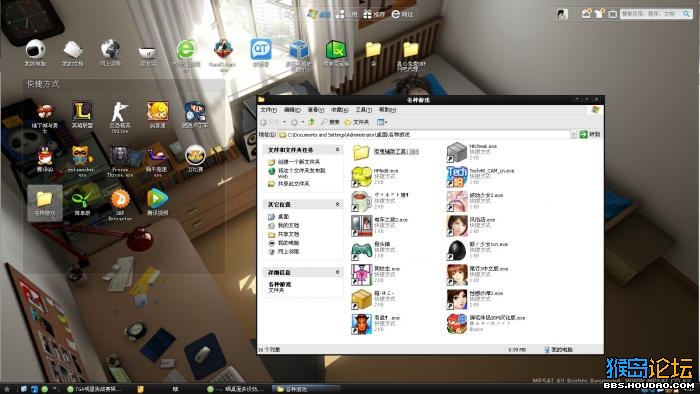Viewport: 700px width, 394px height.
Task: Click the 网址 item in top bar
Action: point(402,14)
